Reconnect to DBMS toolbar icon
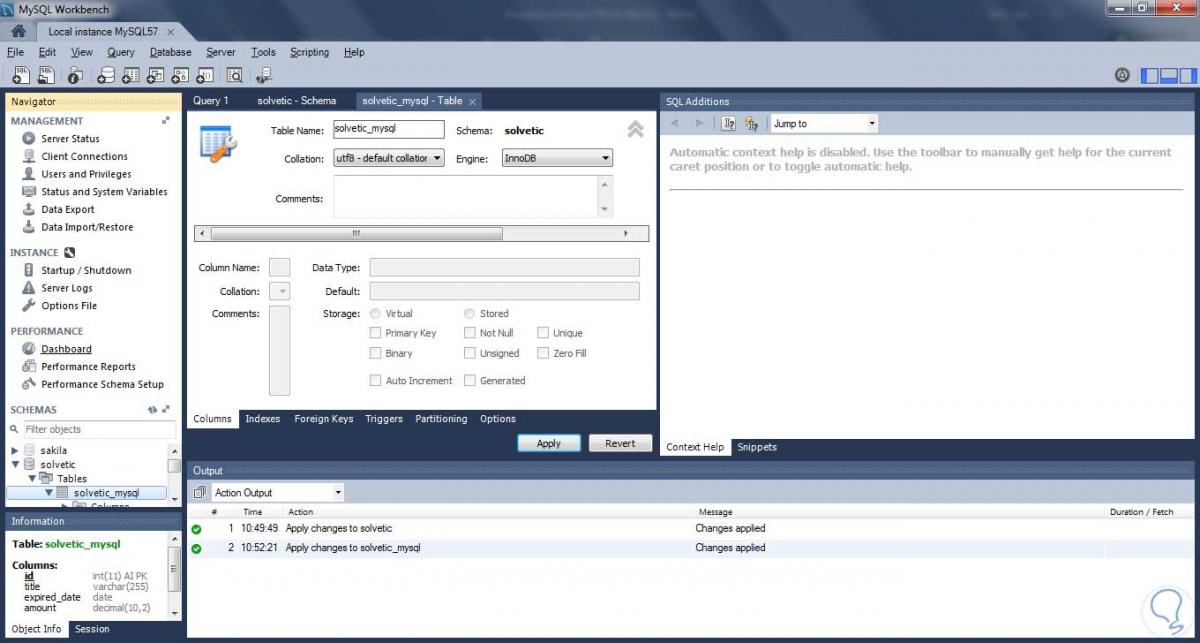Image resolution: width=1200 pixels, height=643 pixels. [264, 75]
